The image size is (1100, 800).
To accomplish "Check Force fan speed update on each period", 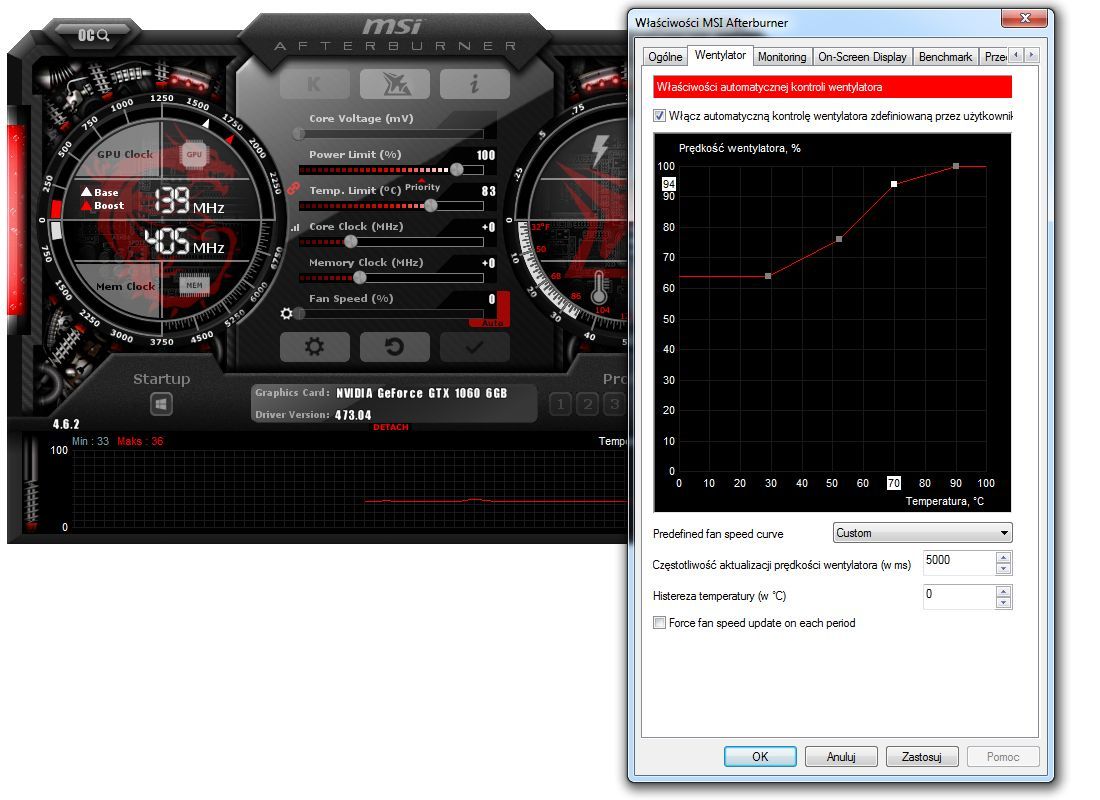I will pos(659,622).
